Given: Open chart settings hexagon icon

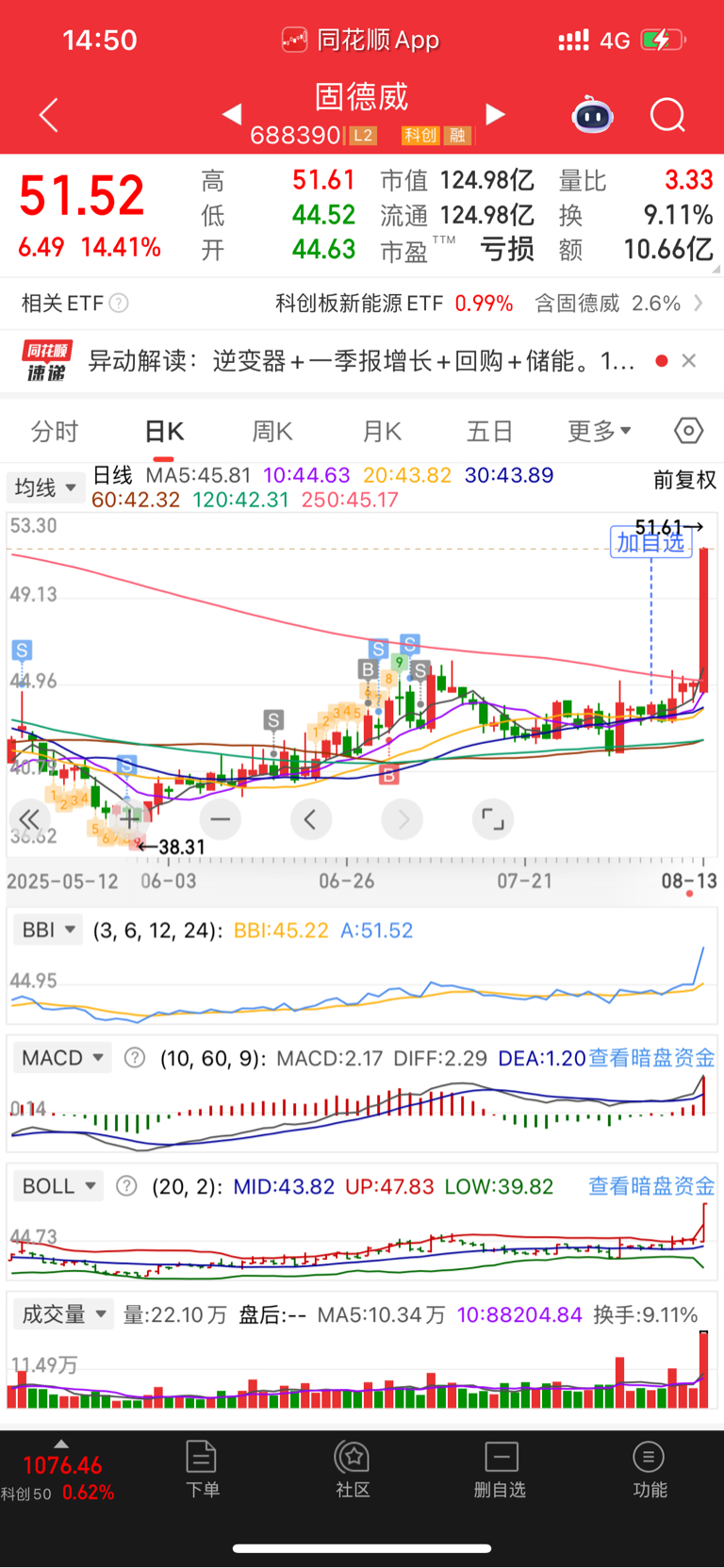Looking at the screenshot, I should click(689, 431).
